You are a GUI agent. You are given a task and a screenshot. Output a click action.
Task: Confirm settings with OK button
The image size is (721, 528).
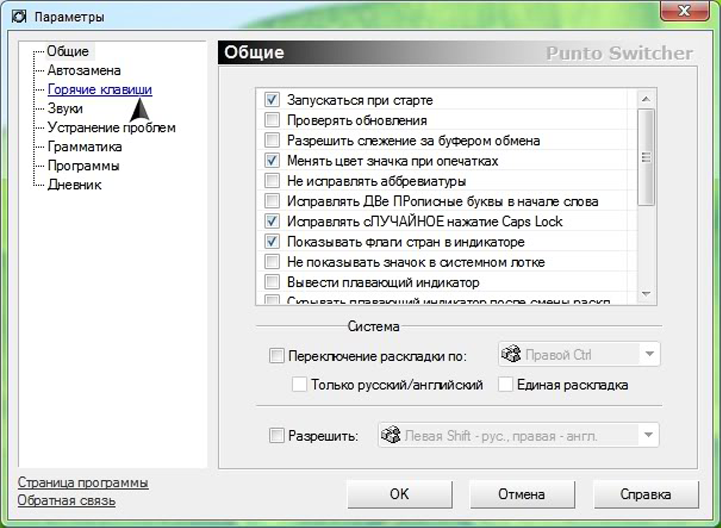click(x=400, y=494)
